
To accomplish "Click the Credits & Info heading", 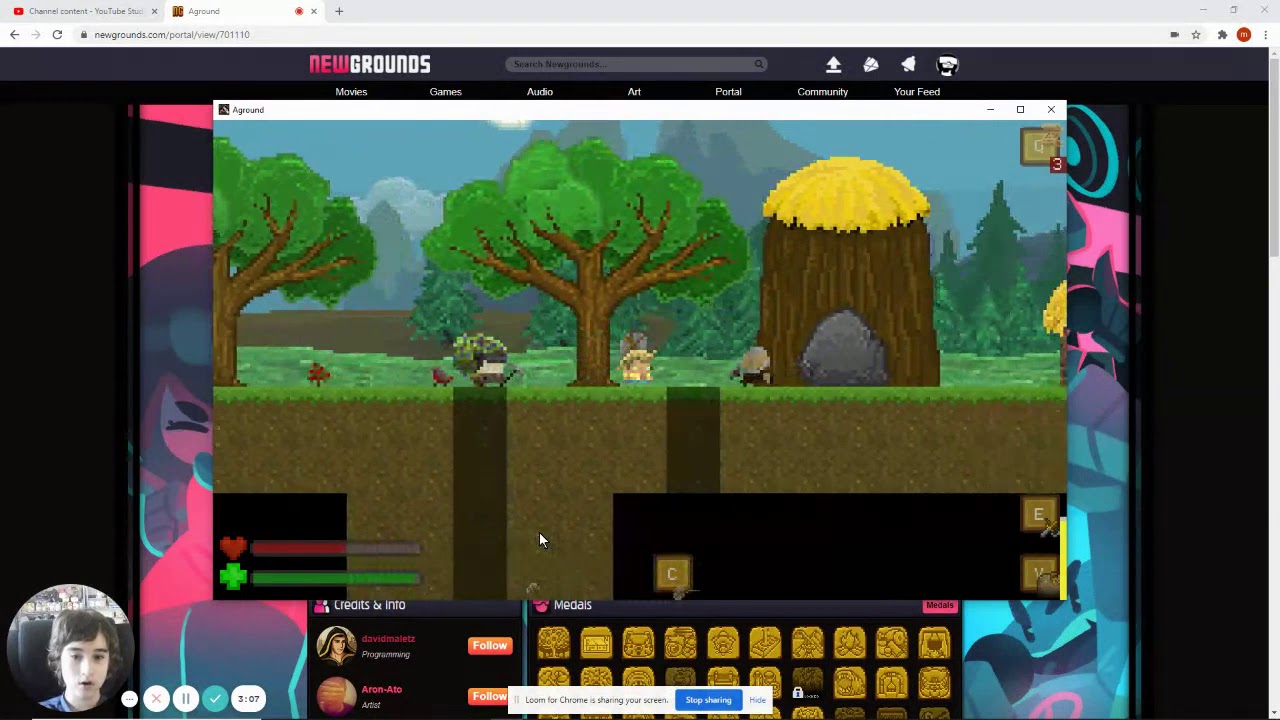I will [369, 605].
